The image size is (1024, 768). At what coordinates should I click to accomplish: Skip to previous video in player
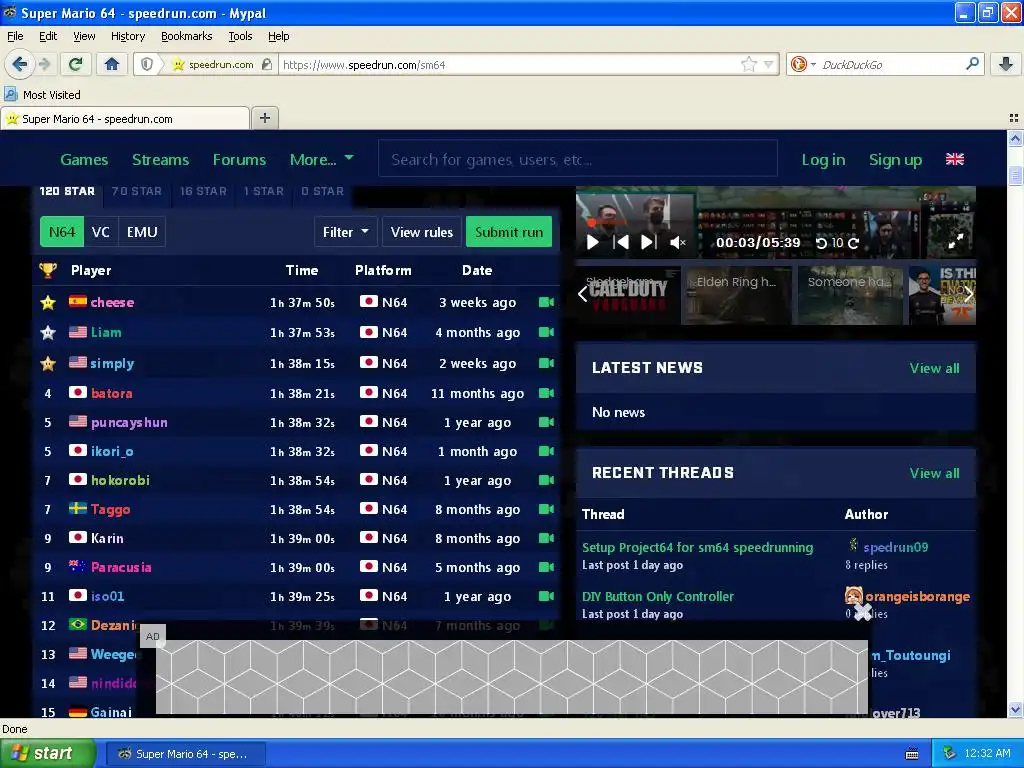[x=621, y=242]
